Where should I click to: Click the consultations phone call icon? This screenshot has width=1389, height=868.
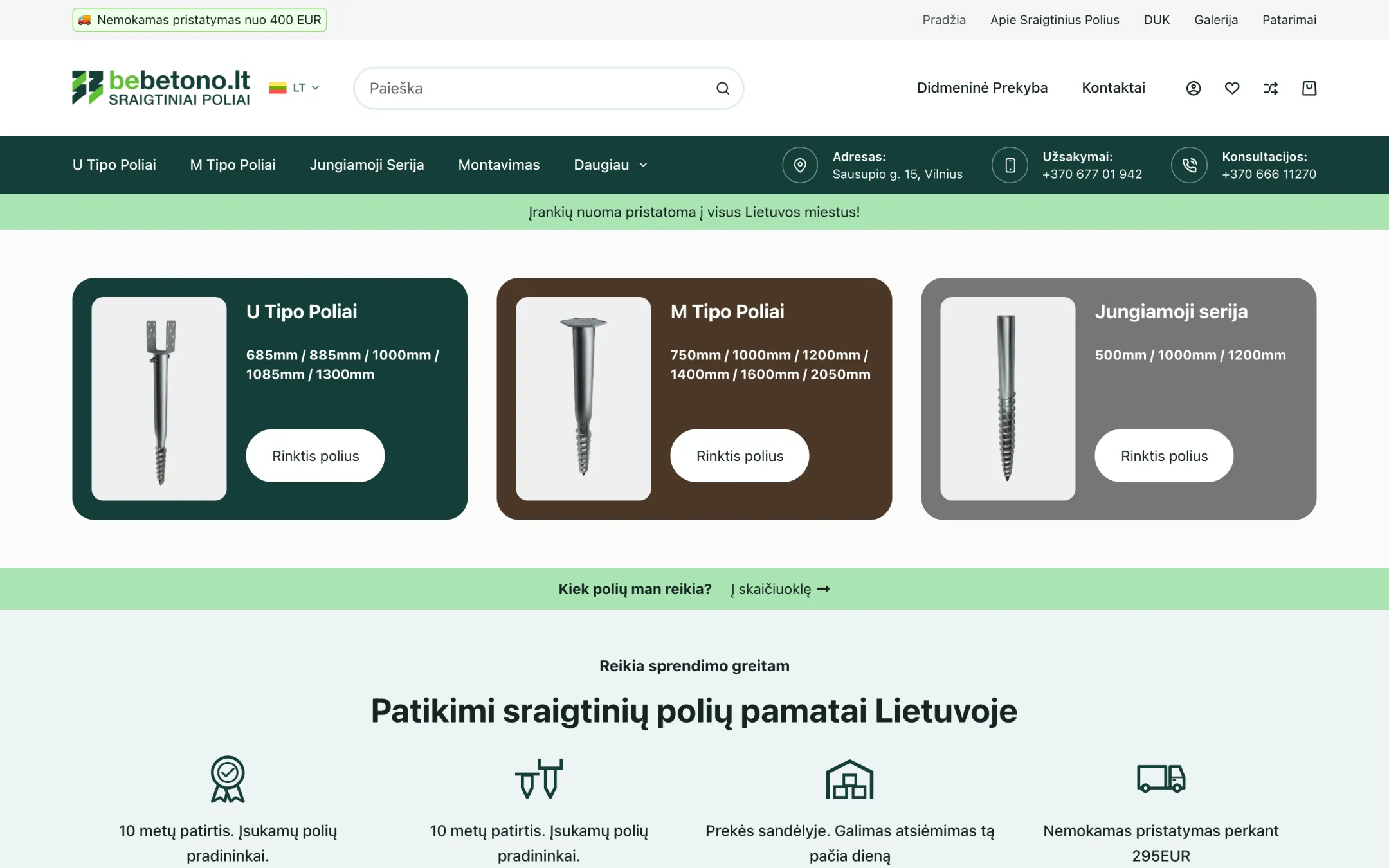coord(1190,165)
